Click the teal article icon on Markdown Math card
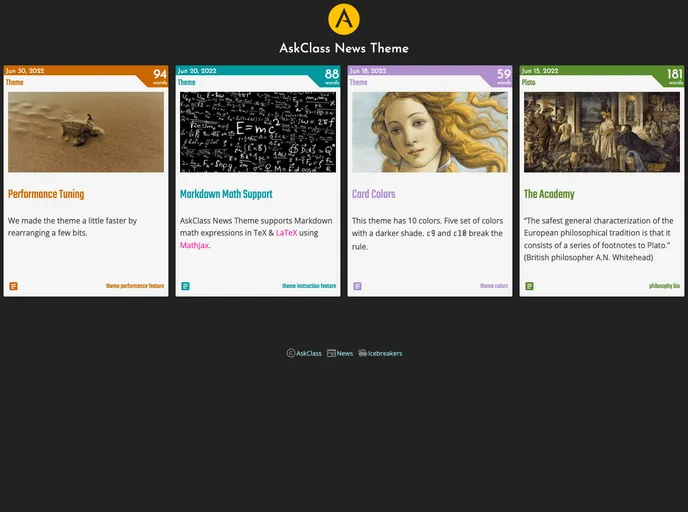 [185, 286]
